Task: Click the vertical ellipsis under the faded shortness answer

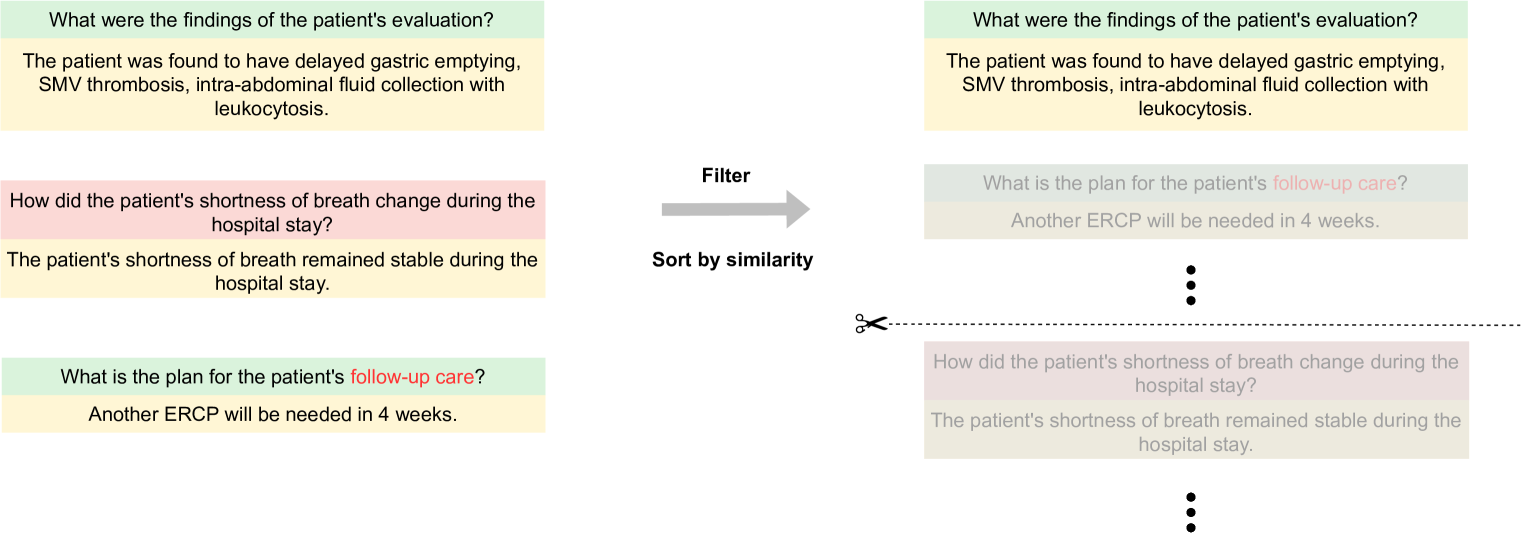Action: point(1190,512)
